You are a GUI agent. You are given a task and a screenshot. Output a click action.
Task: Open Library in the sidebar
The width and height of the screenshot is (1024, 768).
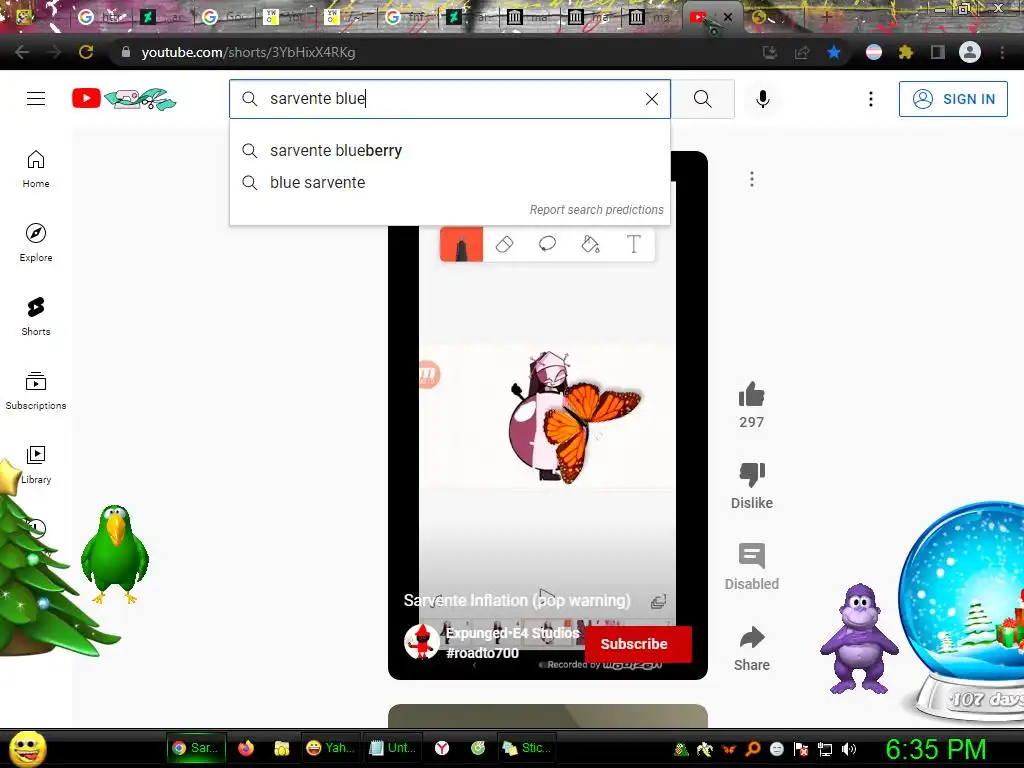click(36, 464)
